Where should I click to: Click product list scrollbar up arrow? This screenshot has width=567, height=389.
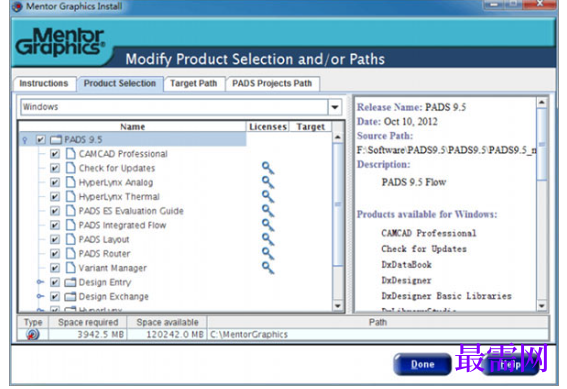338,137
